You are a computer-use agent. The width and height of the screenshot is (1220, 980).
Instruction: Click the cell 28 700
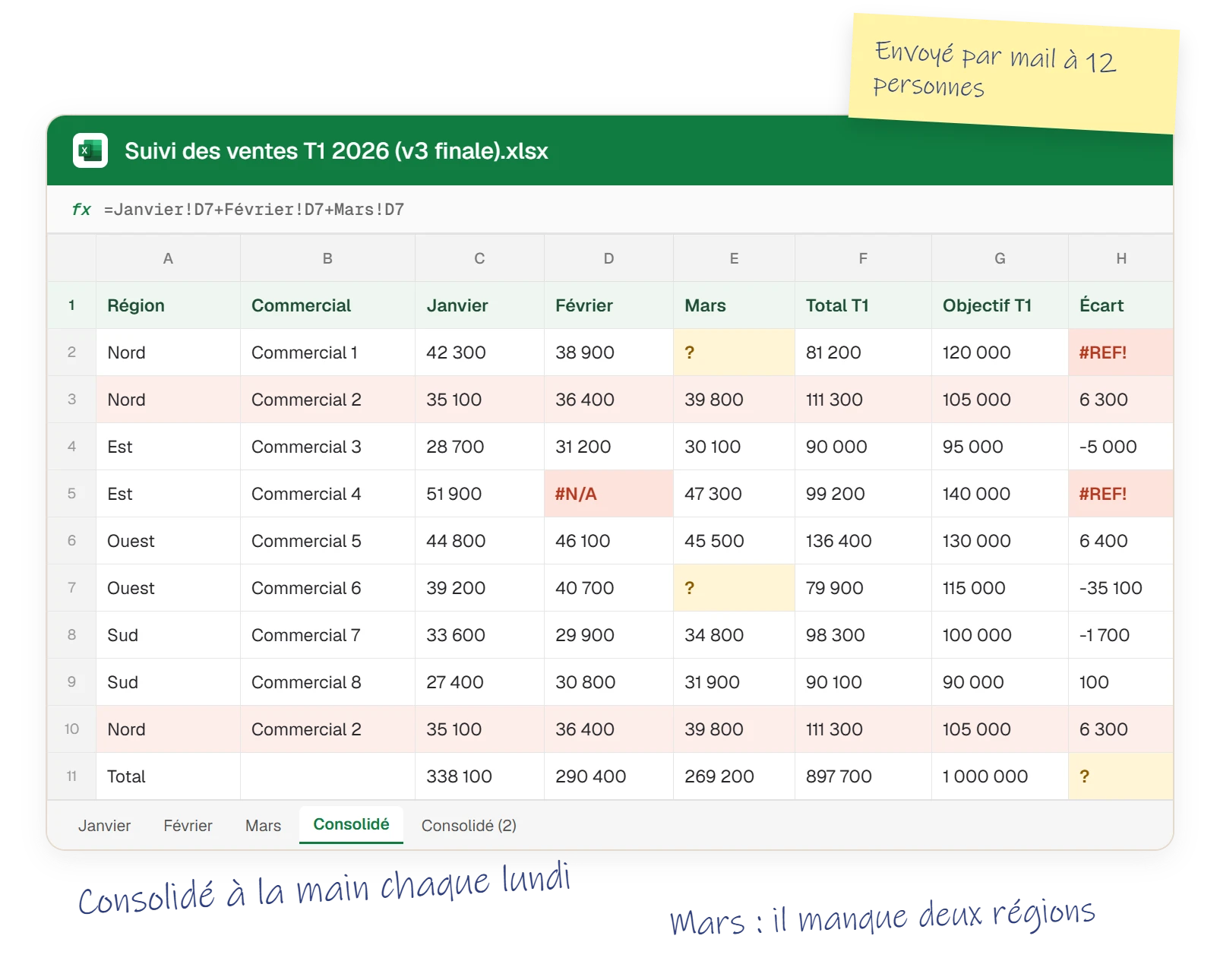pyautogui.click(x=479, y=447)
